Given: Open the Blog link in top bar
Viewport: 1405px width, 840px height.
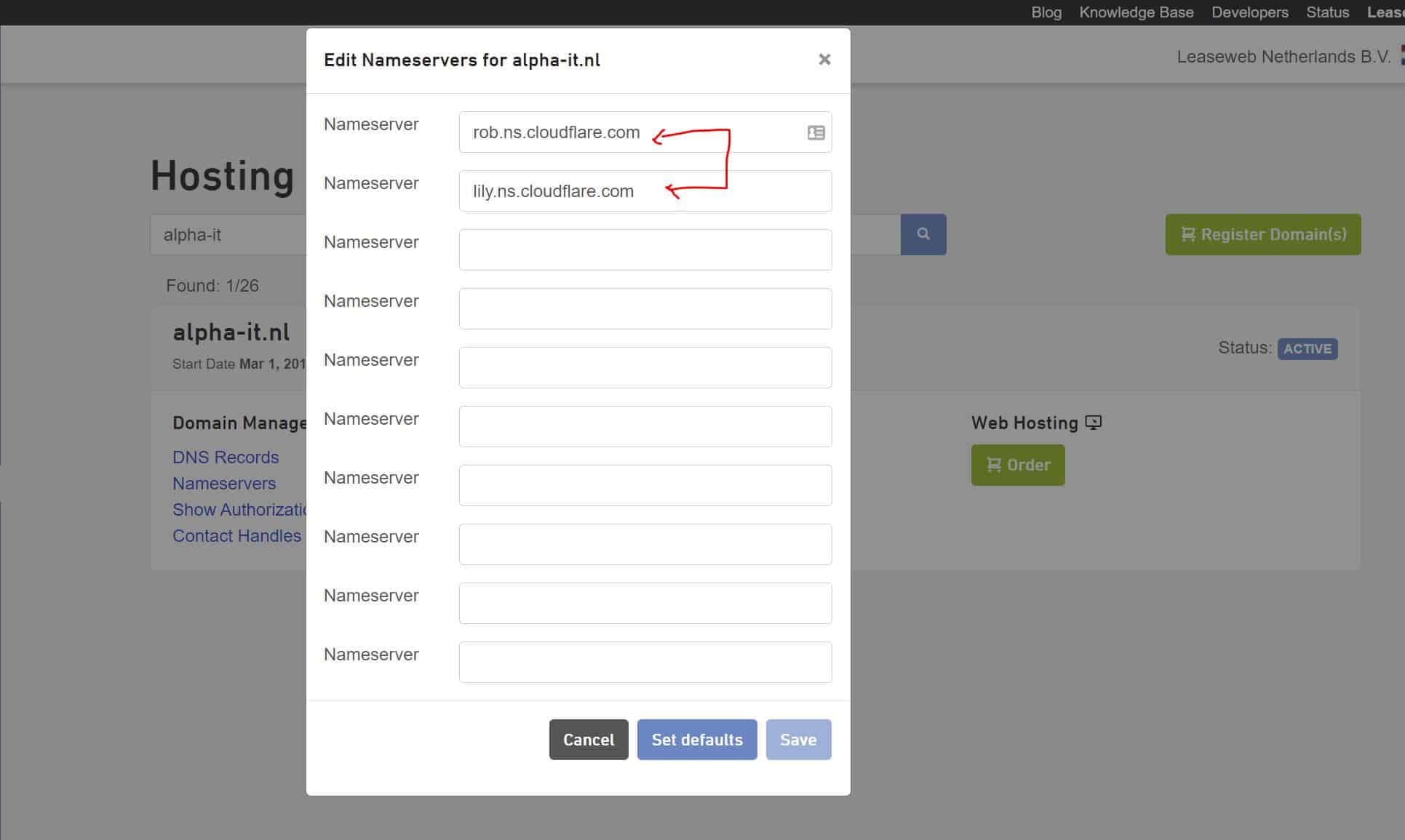Looking at the screenshot, I should 1046,12.
